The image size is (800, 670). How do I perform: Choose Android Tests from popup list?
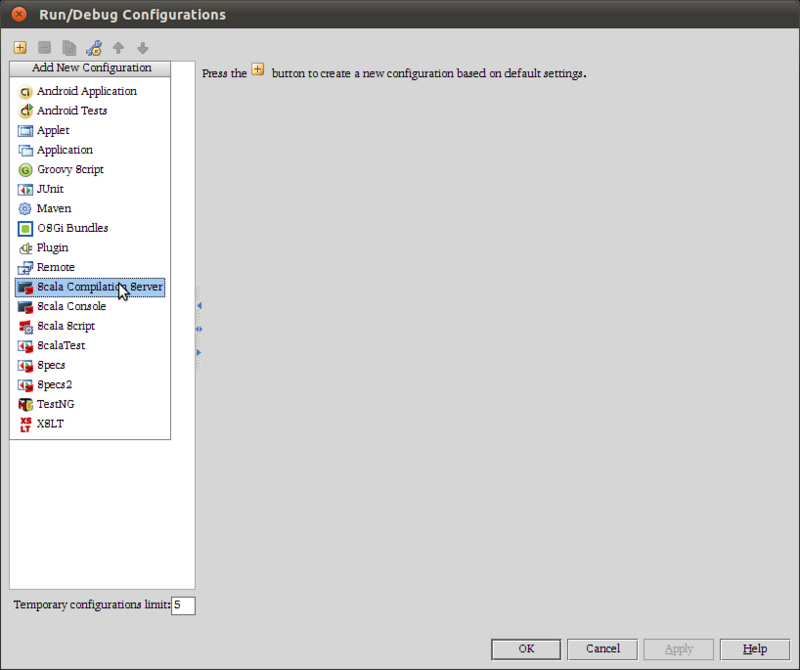click(90, 111)
